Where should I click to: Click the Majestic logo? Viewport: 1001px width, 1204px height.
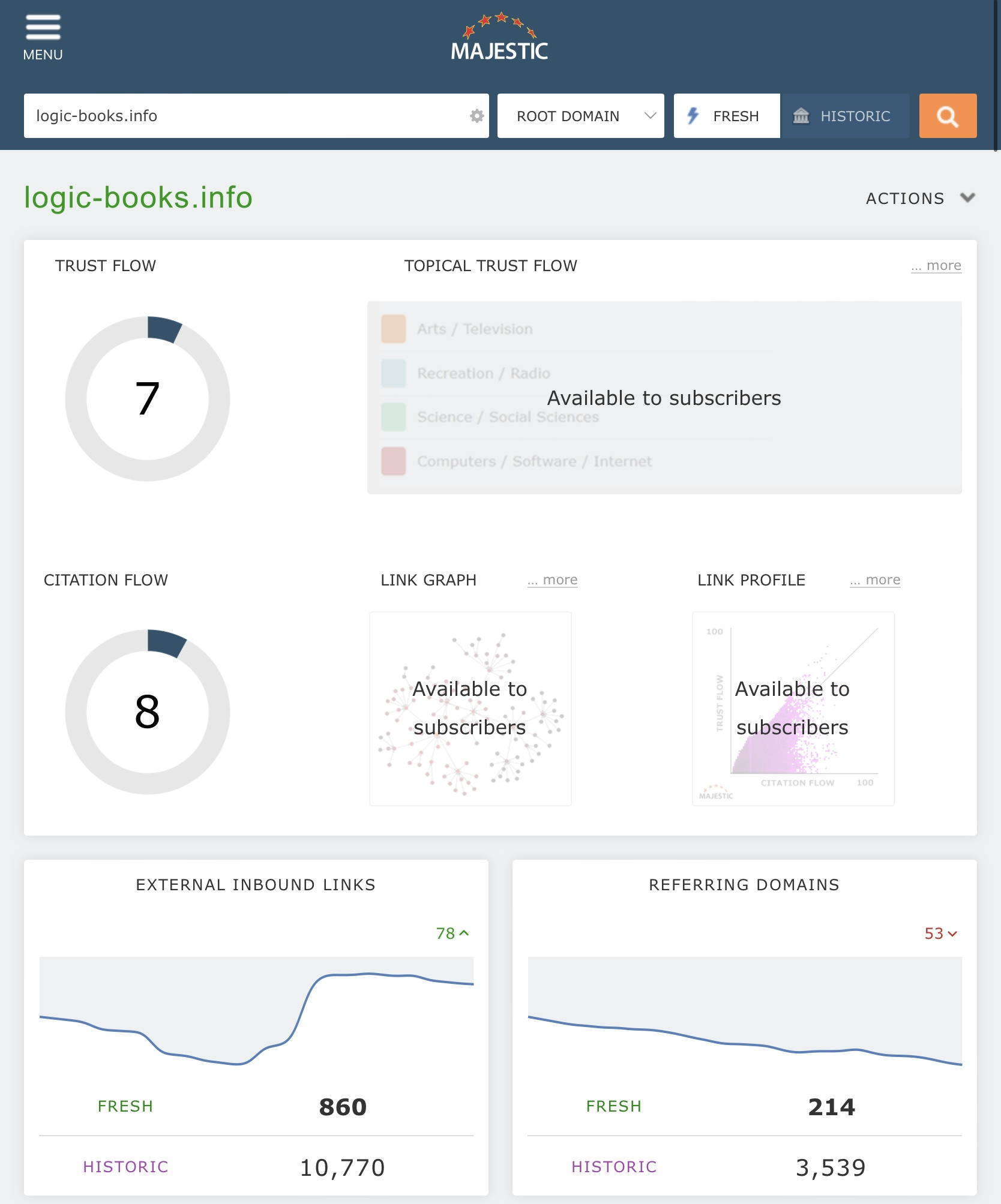[499, 37]
